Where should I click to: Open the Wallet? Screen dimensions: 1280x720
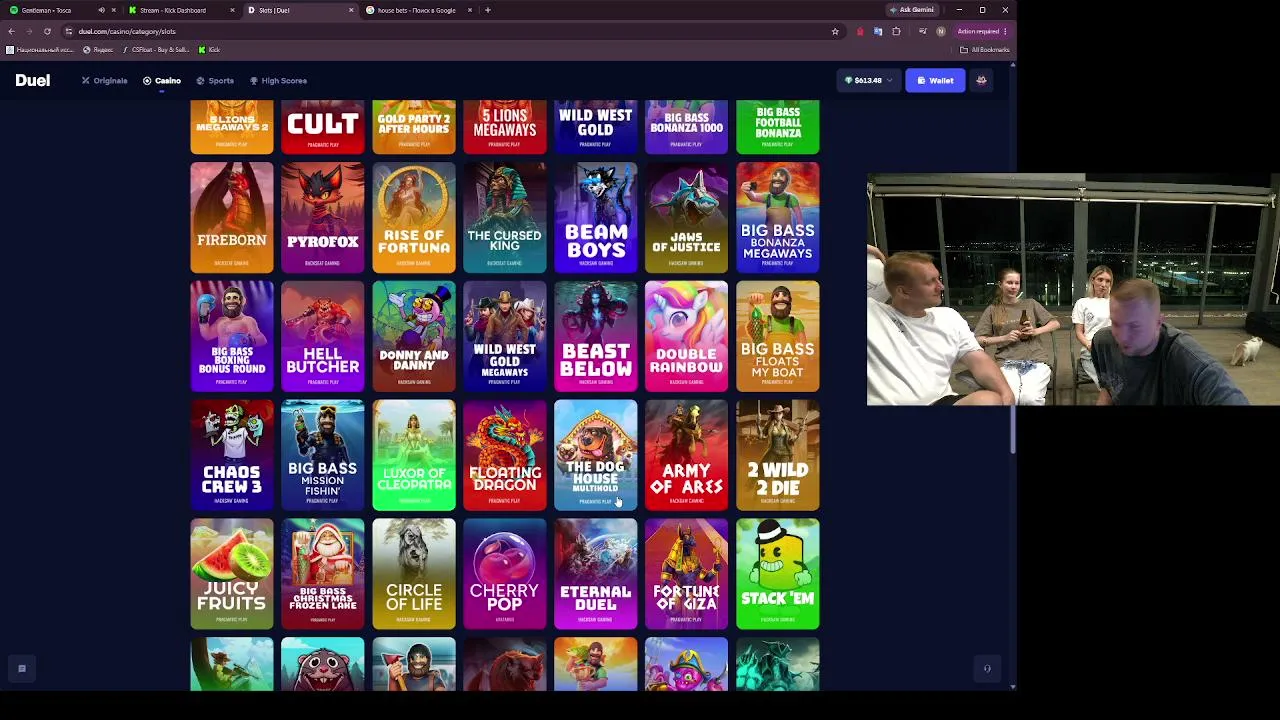[935, 80]
